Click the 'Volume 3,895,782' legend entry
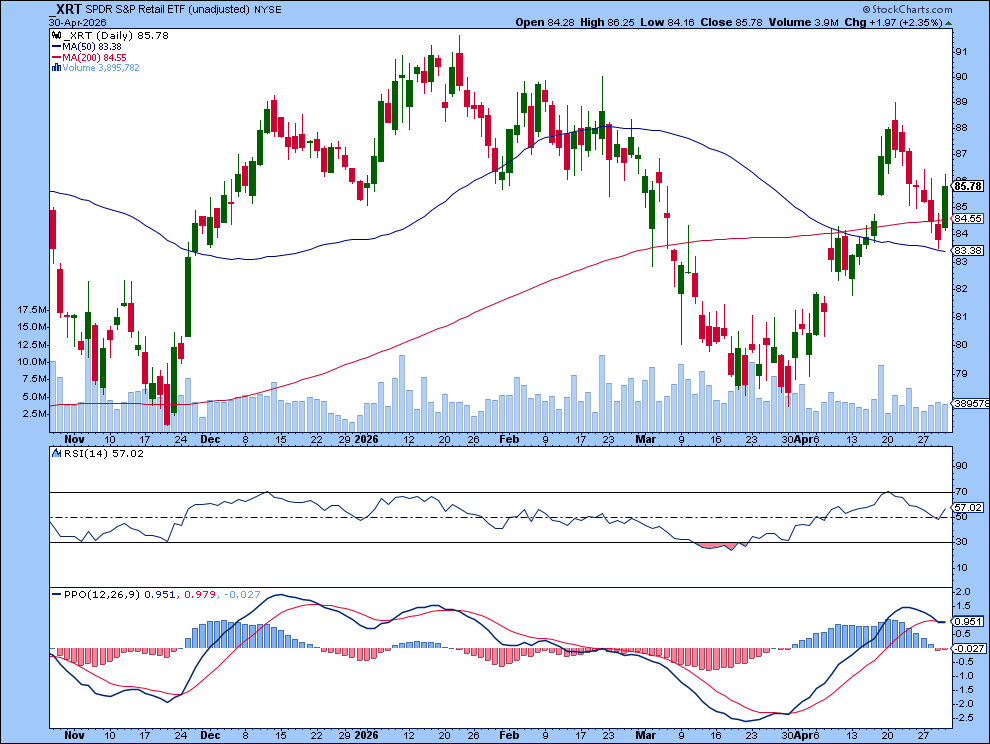Image resolution: width=990 pixels, height=744 pixels. (x=101, y=68)
